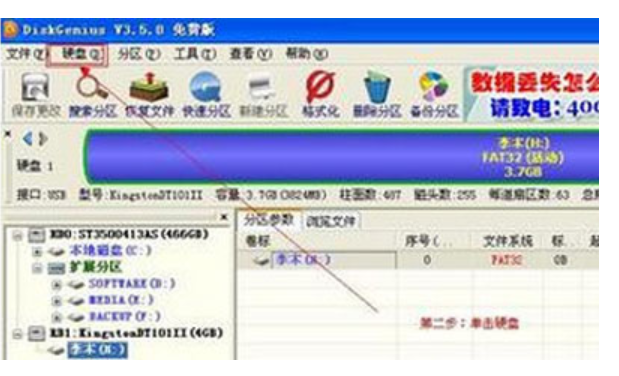Click the 删除分区 delete partition trash icon
Image resolution: width=619 pixels, height=376 pixels.
point(377,87)
